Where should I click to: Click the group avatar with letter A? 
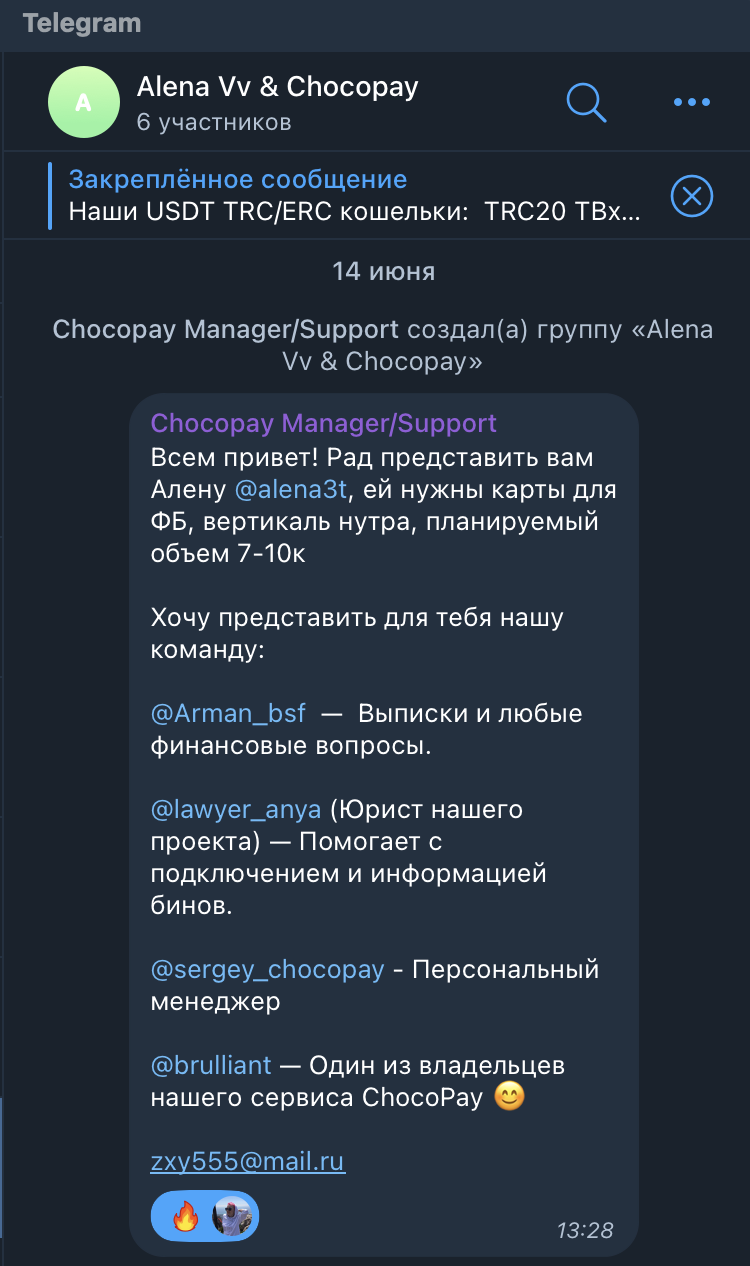(x=84, y=102)
